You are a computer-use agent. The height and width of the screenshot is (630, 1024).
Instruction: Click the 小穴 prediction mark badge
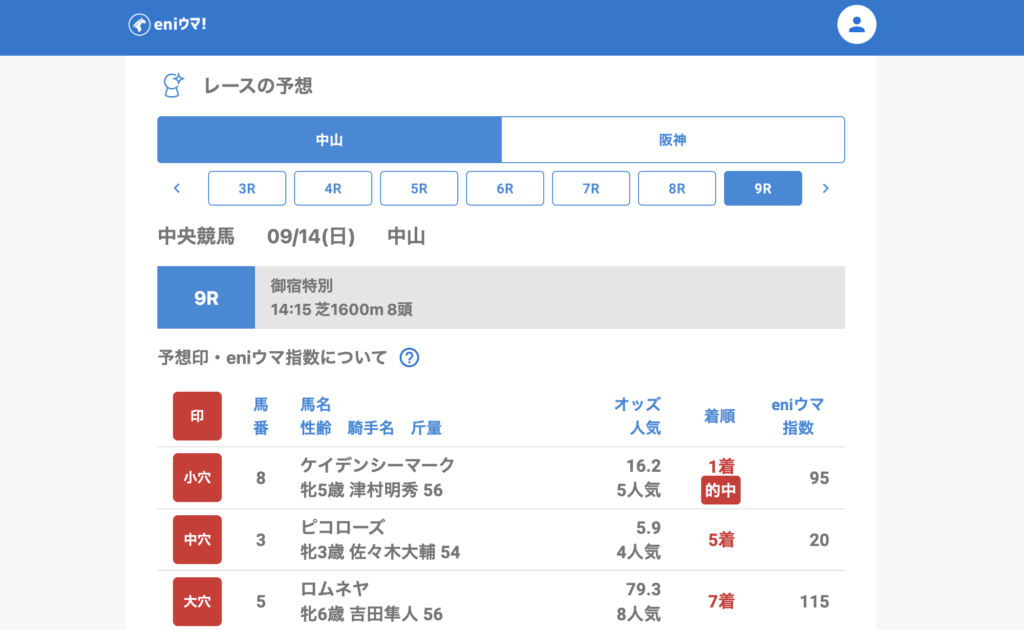pyautogui.click(x=197, y=478)
